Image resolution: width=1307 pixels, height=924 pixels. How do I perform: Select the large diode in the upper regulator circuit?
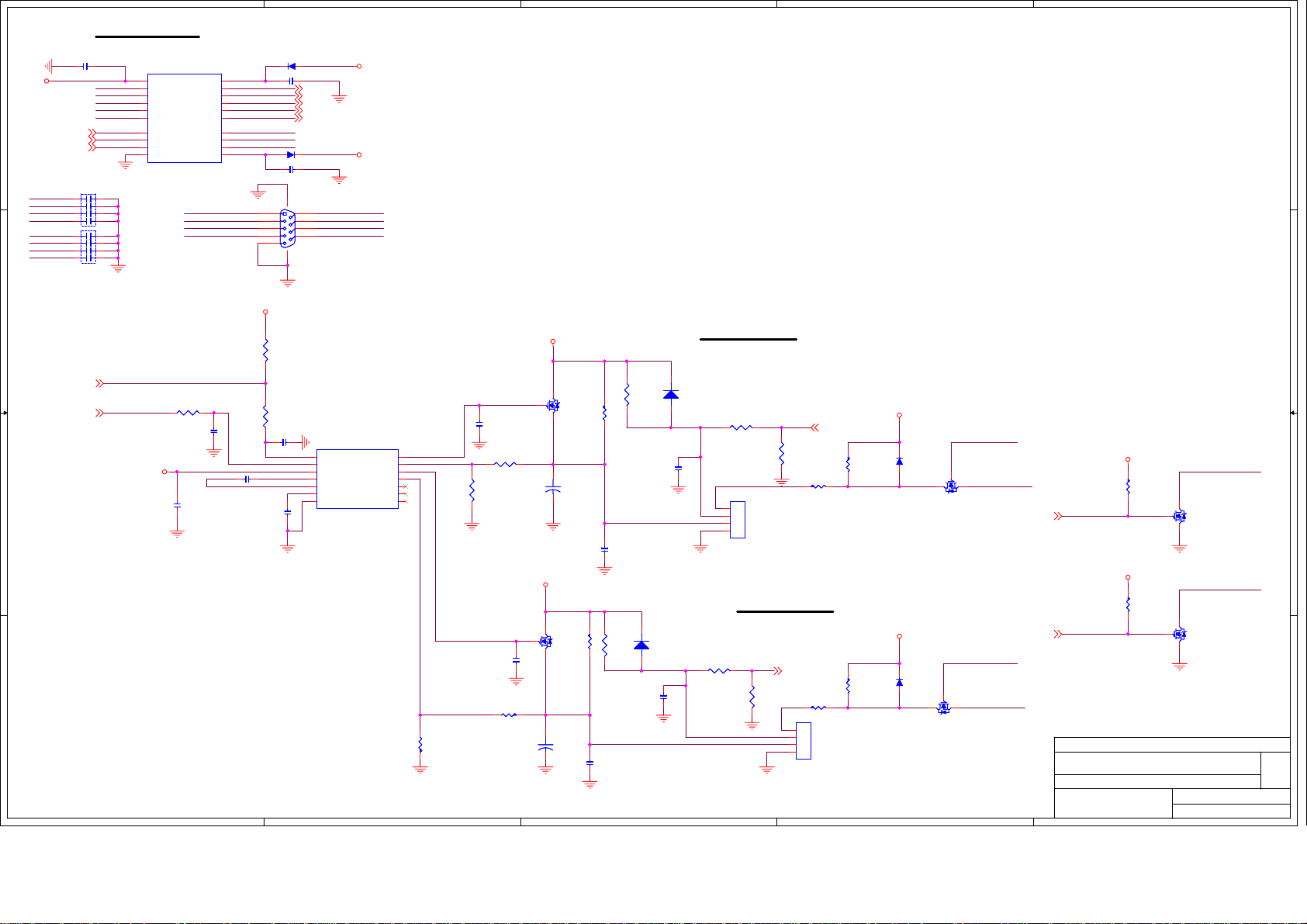(671, 394)
